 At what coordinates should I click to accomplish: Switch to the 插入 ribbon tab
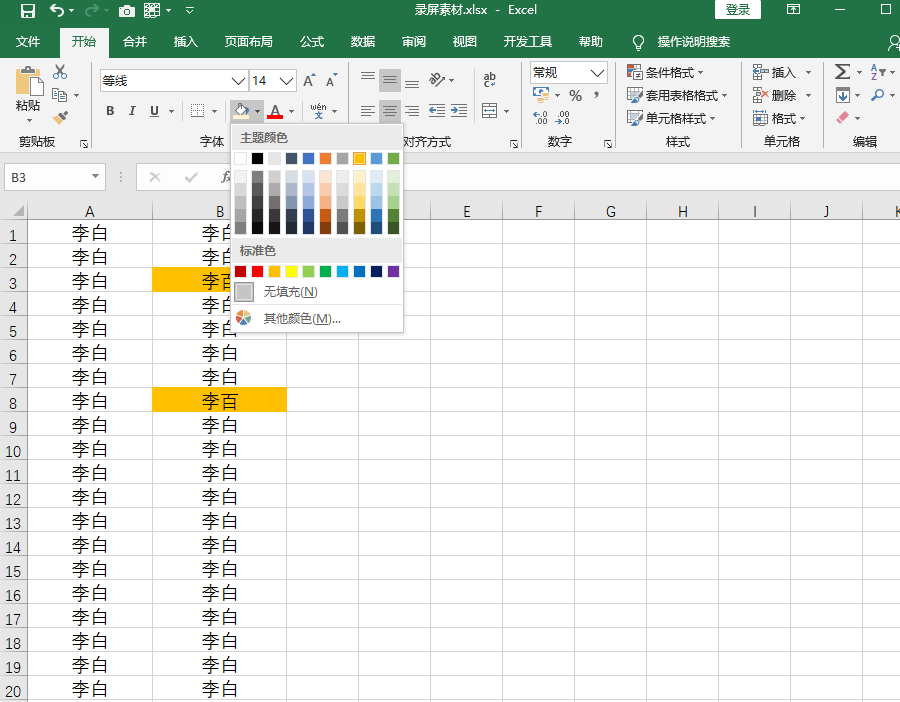click(185, 42)
